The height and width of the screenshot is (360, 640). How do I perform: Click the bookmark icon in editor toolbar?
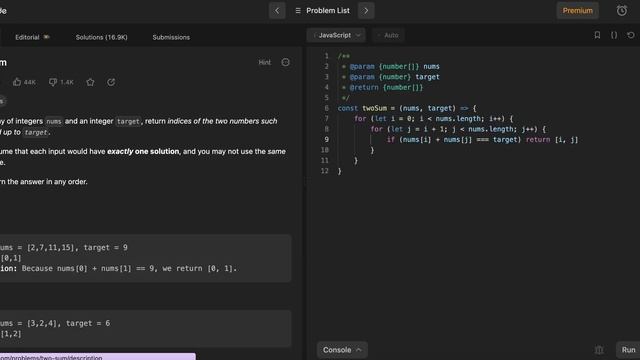pyautogui.click(x=597, y=35)
